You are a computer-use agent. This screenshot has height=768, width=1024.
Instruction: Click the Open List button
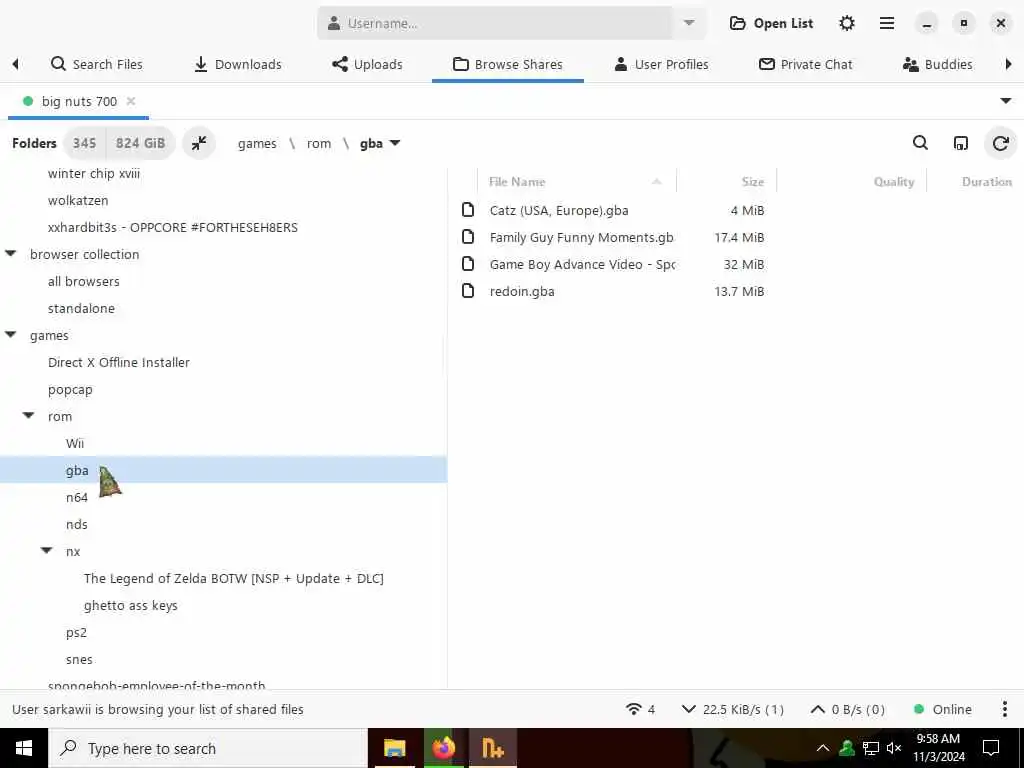pyautogui.click(x=771, y=24)
